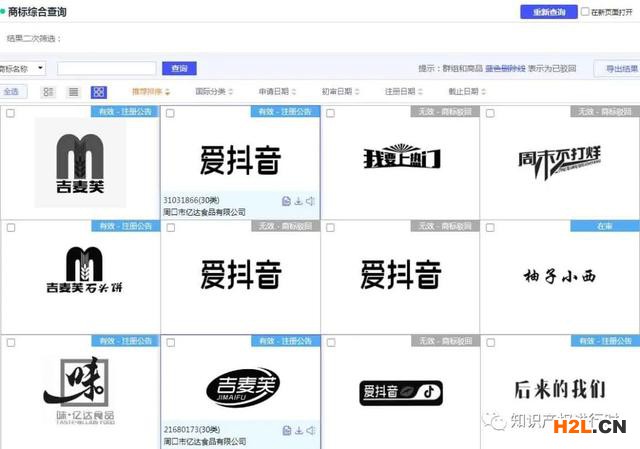The width and height of the screenshot is (640, 449).
Task: Open the 柚子小西 trademark thumbnail
Action: pyautogui.click(x=560, y=276)
